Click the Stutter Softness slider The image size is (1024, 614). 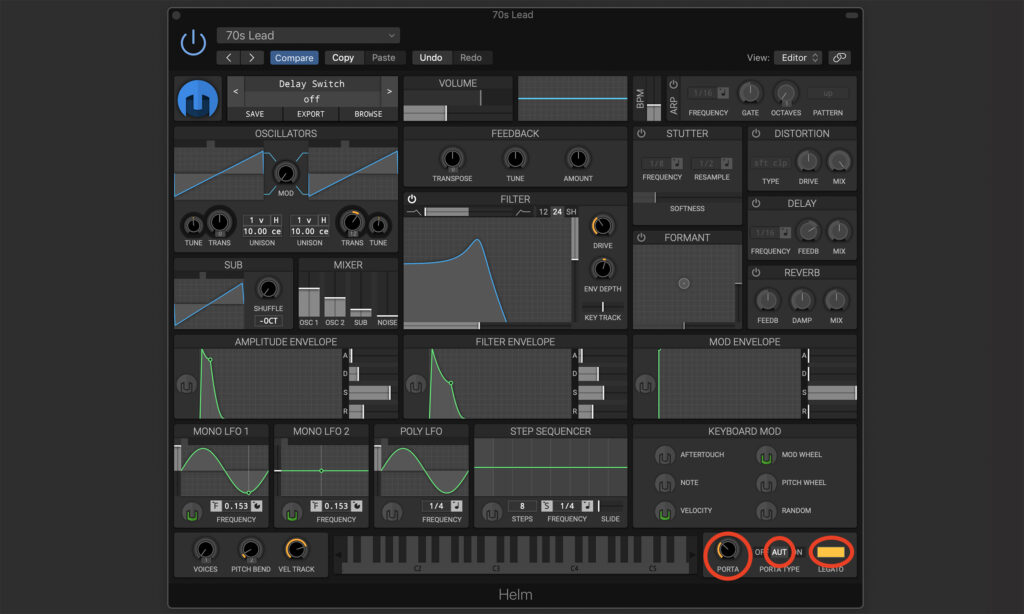[x=687, y=197]
